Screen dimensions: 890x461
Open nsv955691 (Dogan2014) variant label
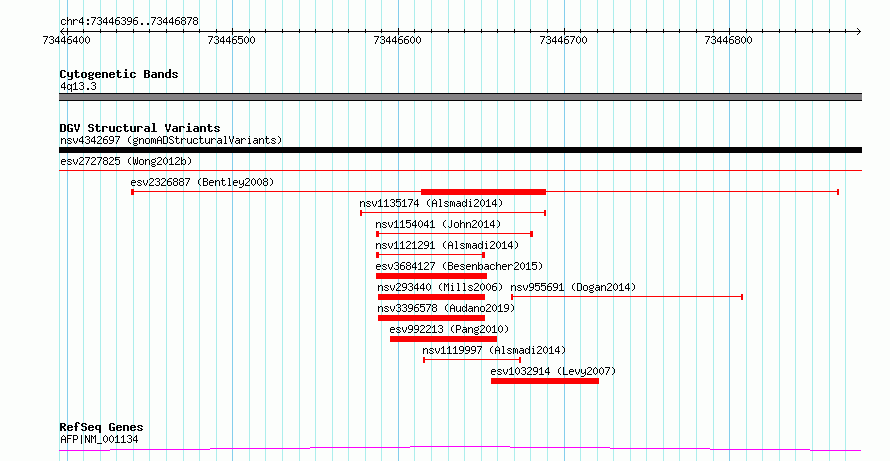[x=573, y=287]
